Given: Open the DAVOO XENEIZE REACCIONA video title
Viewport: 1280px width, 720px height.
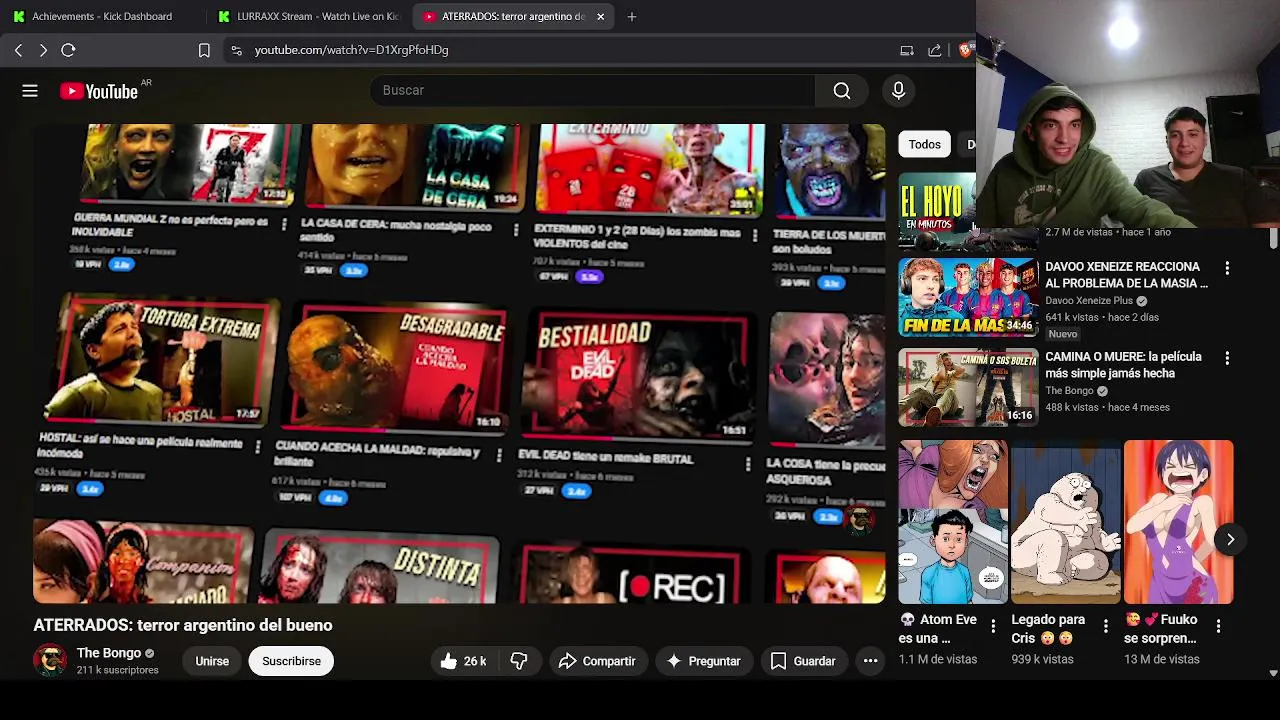Looking at the screenshot, I should 1126,275.
